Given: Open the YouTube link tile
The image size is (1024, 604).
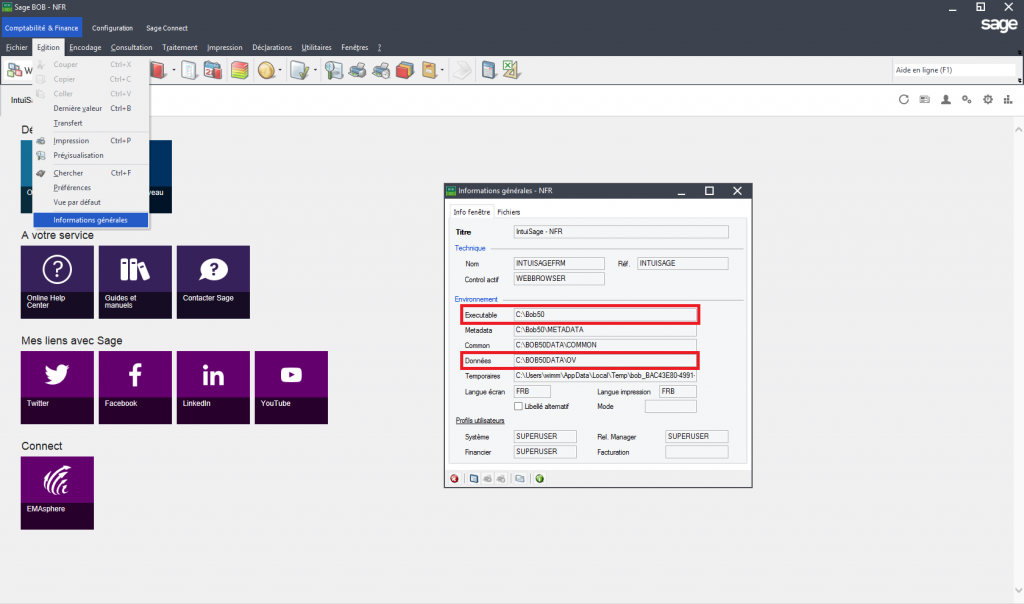Looking at the screenshot, I should pos(291,387).
